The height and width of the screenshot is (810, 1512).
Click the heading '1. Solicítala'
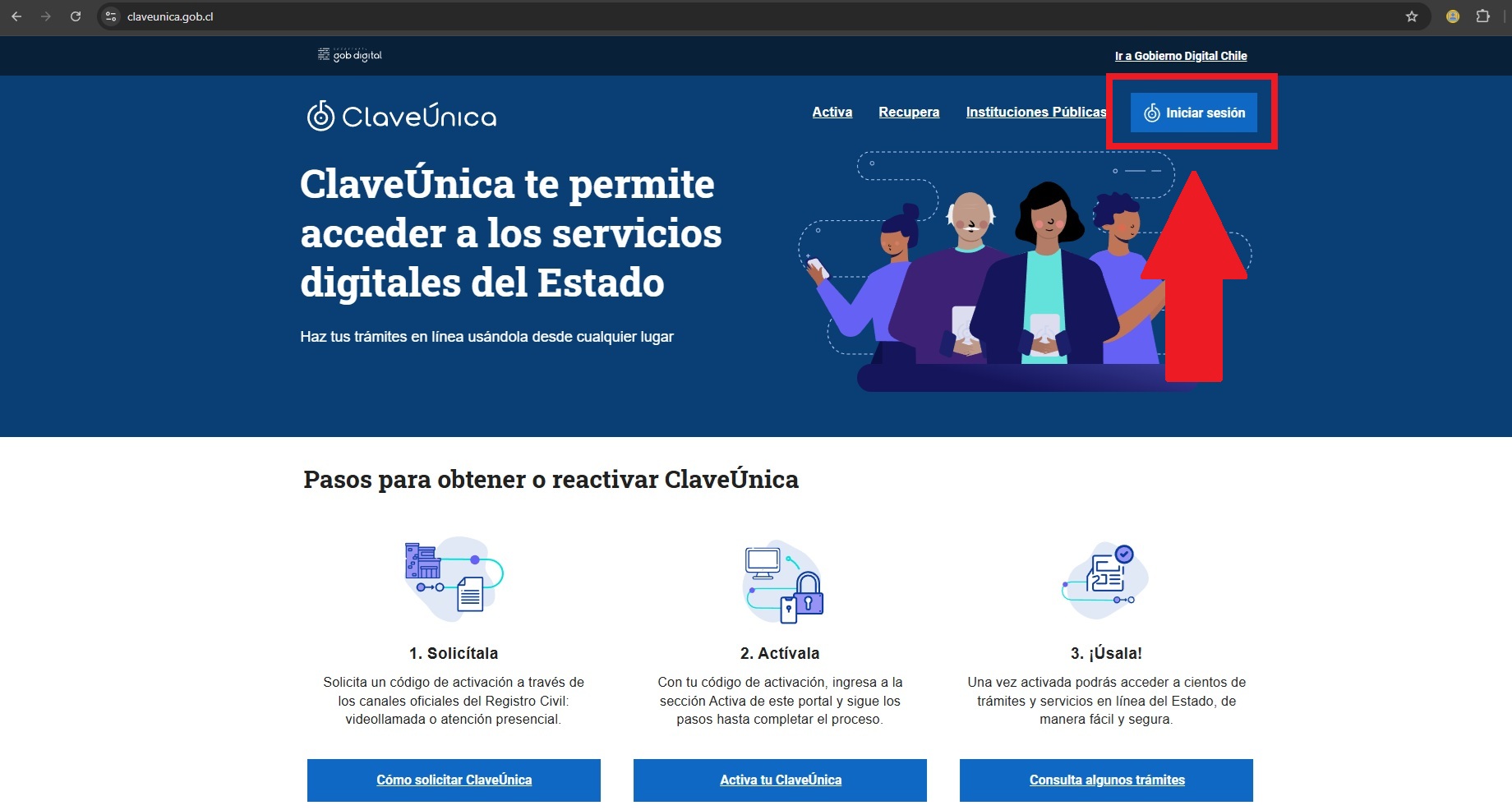(454, 653)
